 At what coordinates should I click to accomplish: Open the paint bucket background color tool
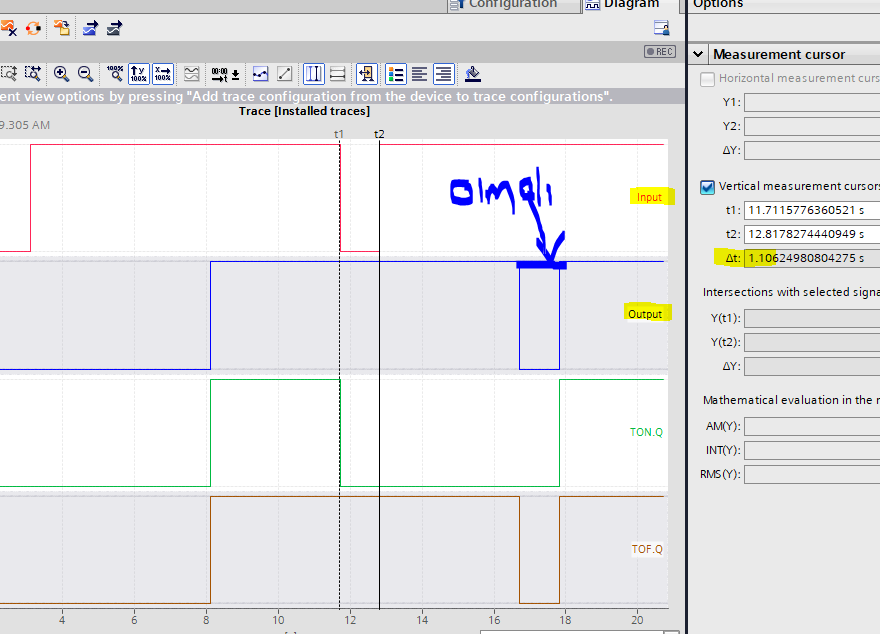point(473,73)
